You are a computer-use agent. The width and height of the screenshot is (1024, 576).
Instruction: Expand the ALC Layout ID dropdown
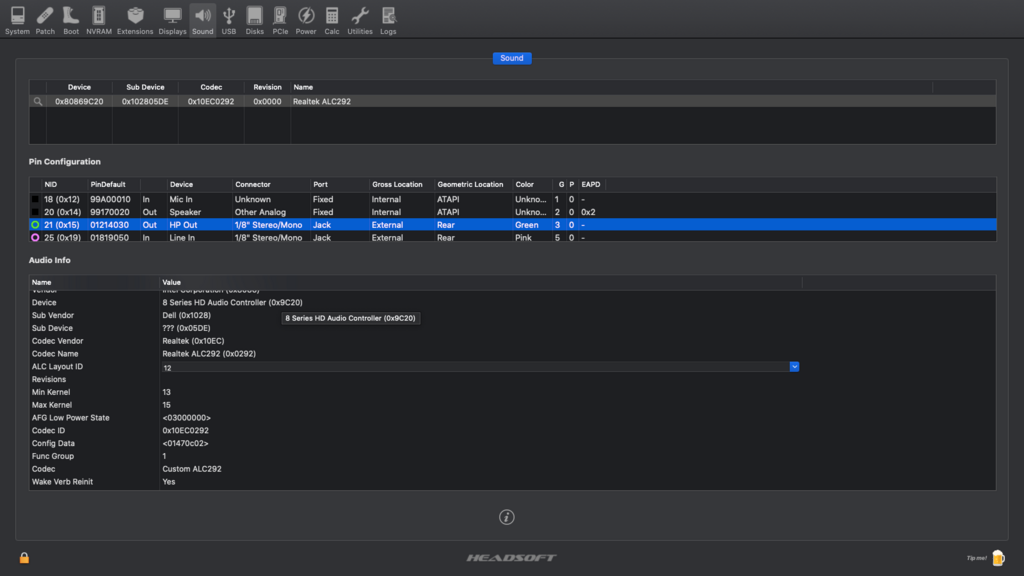(x=794, y=367)
